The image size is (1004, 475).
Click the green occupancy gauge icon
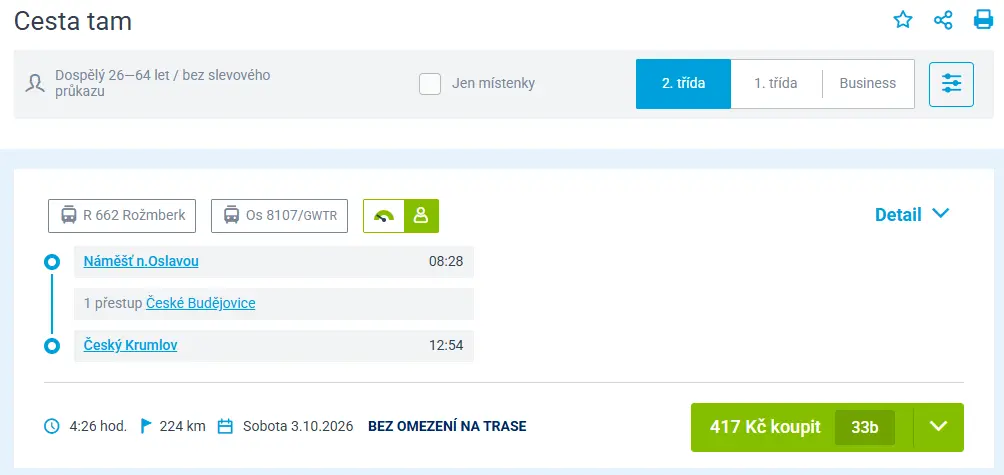coord(384,216)
